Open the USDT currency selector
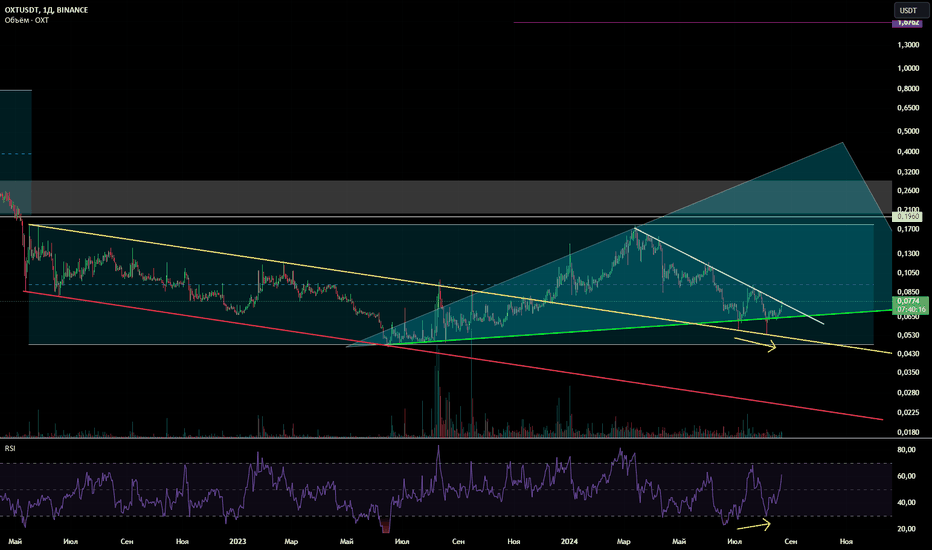Screen dimensions: 932x550 909,10
